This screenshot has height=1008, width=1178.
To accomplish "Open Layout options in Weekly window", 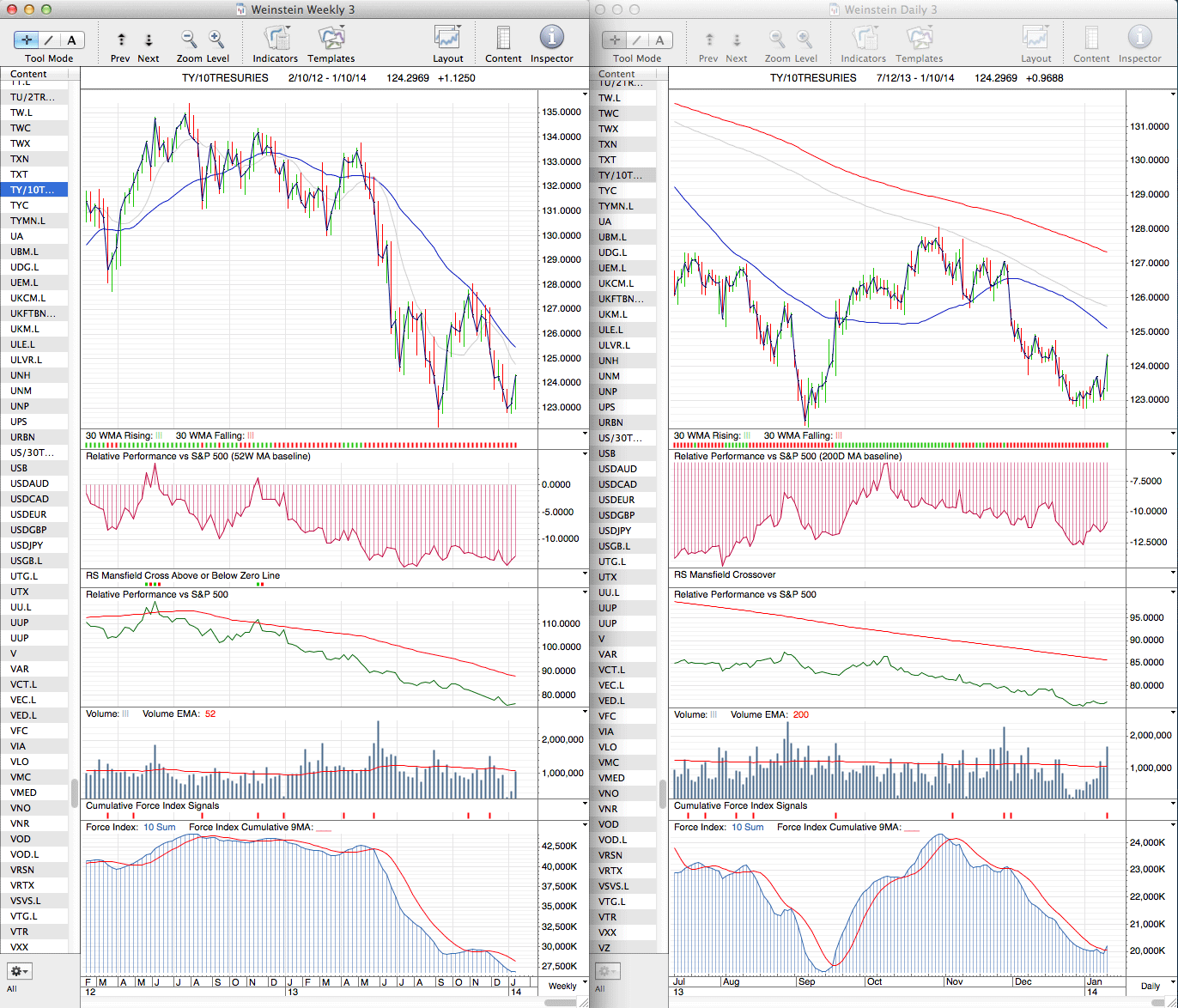I will (x=447, y=39).
